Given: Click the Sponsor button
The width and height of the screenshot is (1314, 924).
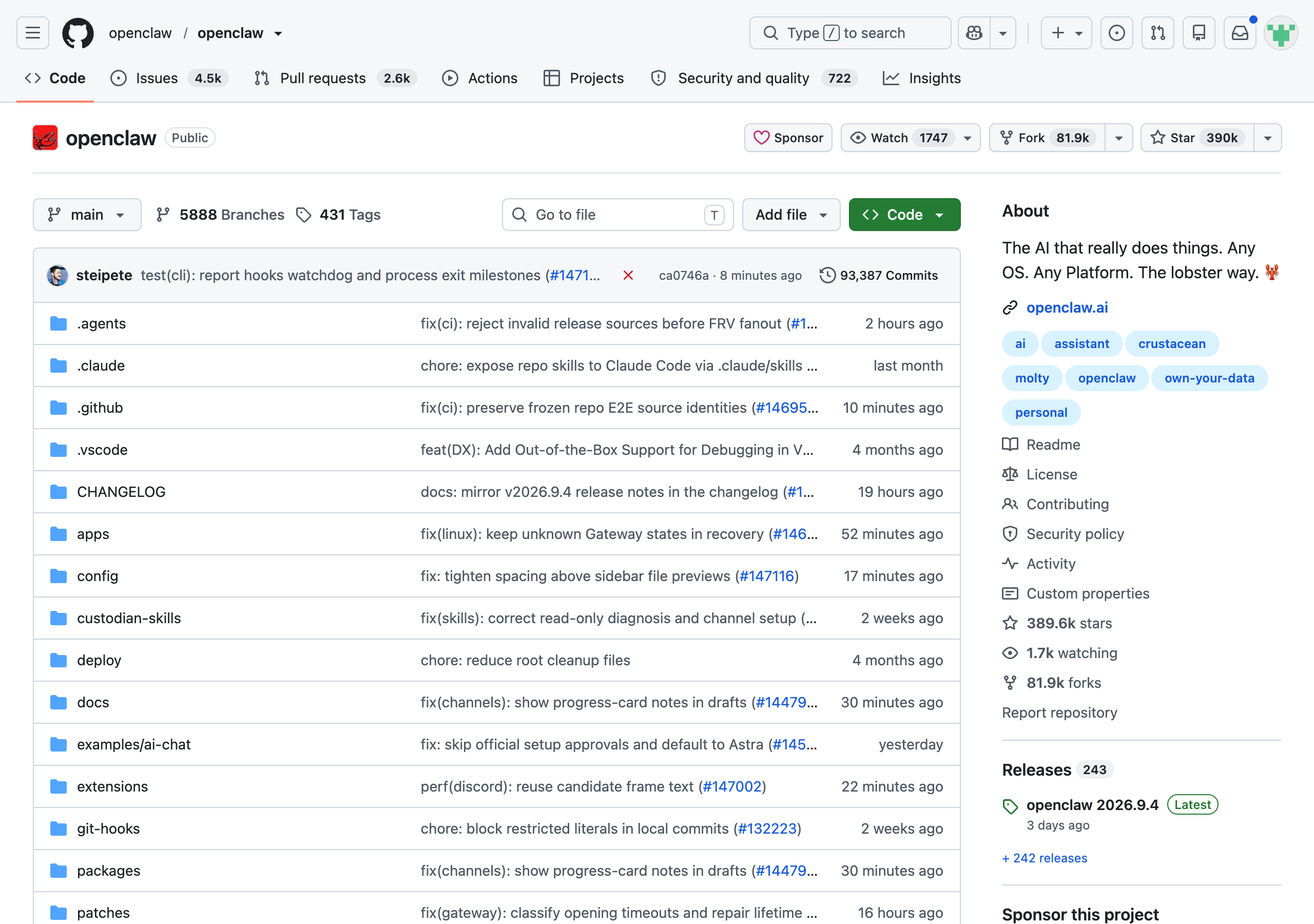Looking at the screenshot, I should 788,138.
